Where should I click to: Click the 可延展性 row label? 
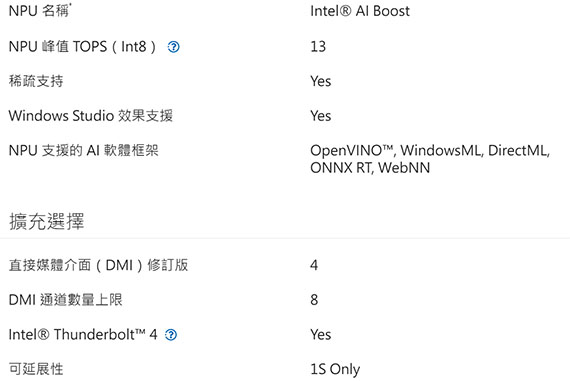[x=36, y=369]
